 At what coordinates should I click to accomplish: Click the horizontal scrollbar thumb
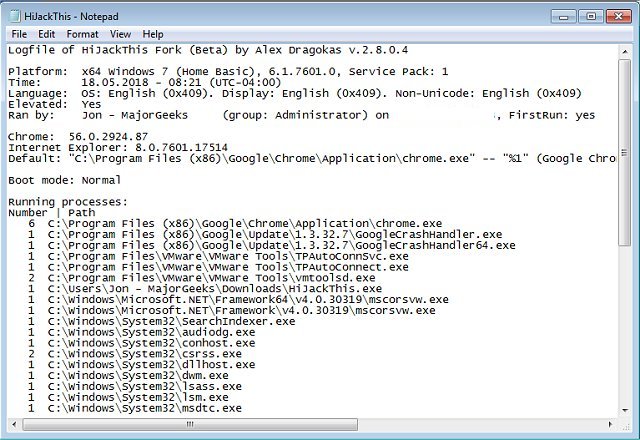(190, 424)
